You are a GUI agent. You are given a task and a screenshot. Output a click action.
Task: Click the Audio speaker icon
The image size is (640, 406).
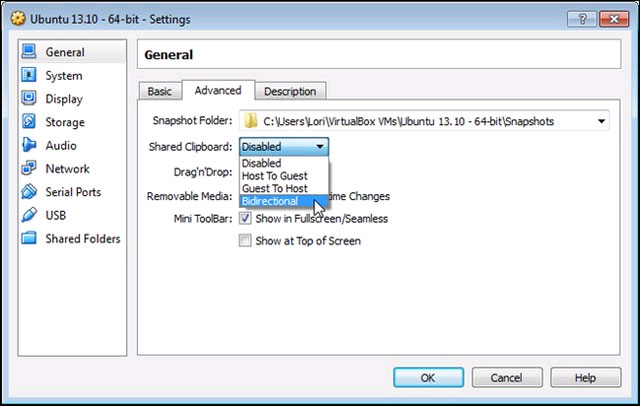point(28,145)
